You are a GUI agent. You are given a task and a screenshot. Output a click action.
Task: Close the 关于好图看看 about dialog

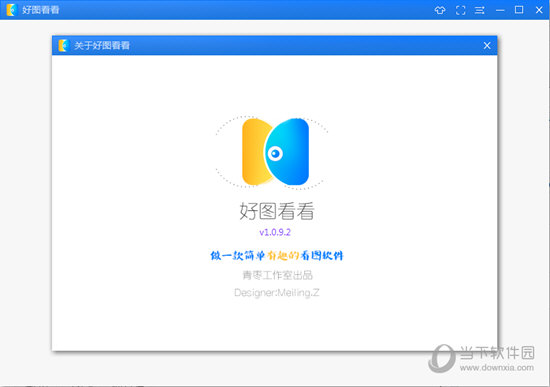tap(487, 46)
